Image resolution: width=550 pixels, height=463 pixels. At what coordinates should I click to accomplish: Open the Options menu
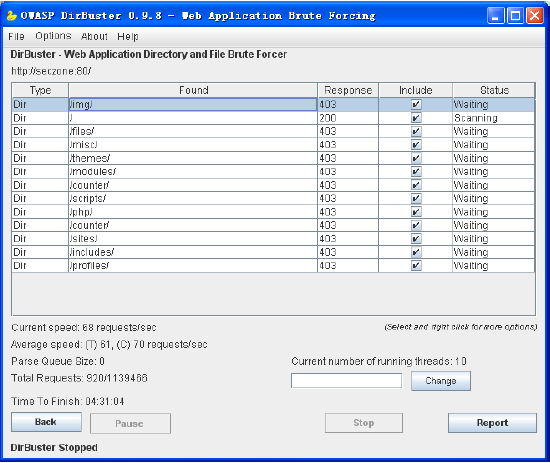53,36
